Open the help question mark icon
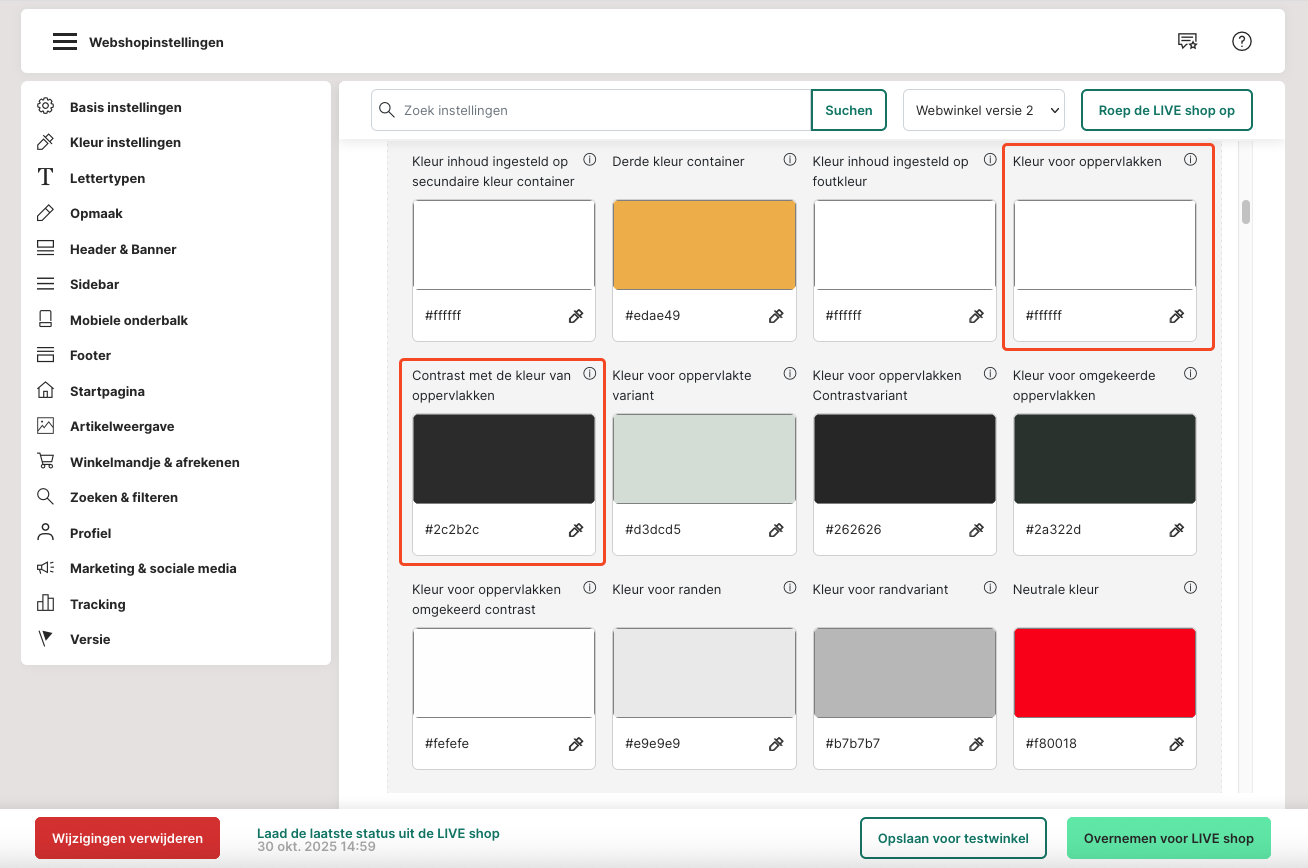The height and width of the screenshot is (868, 1308). [1242, 41]
